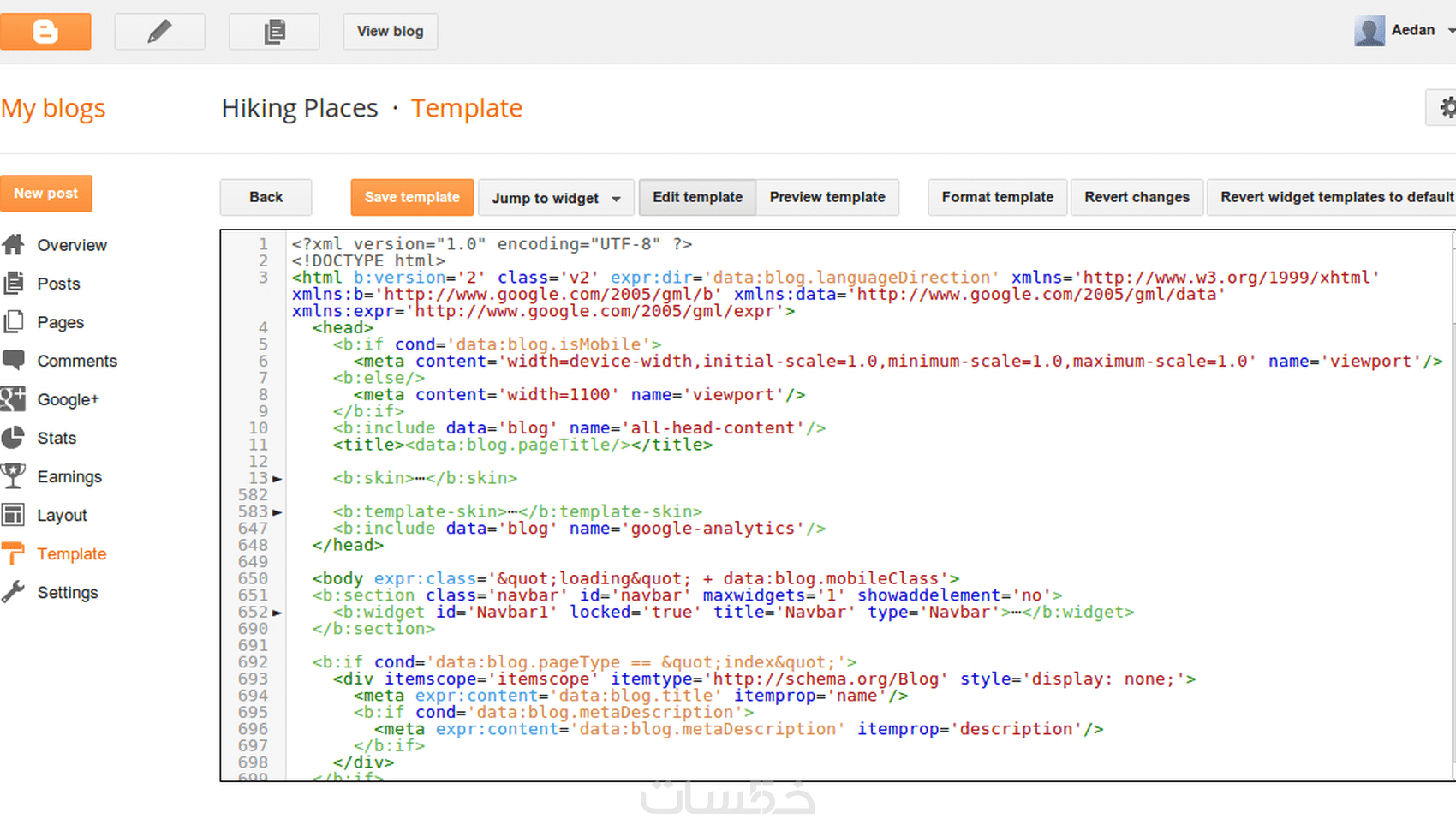1456x831 pixels.
Task: Switch to the Preview template tab
Action: point(826,197)
